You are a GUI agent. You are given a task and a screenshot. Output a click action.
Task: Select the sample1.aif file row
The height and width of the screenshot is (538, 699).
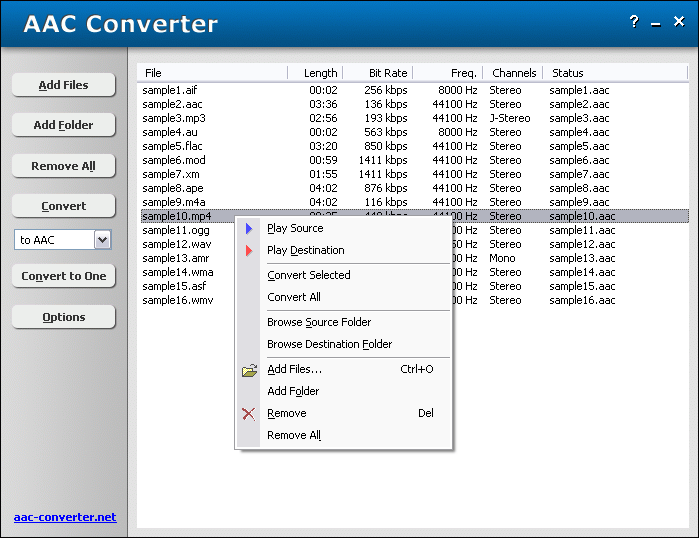(415, 90)
